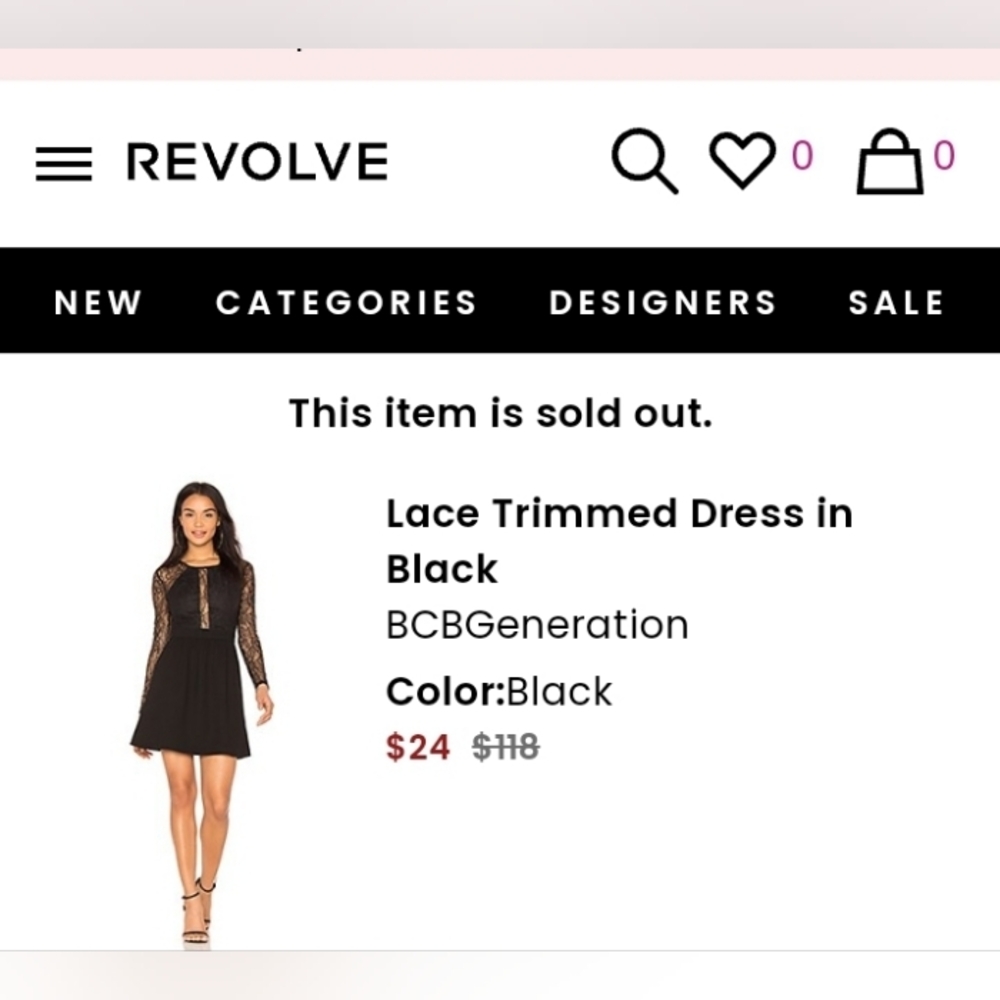Open the CATEGORIES menu
The height and width of the screenshot is (1000, 1000).
tap(346, 302)
